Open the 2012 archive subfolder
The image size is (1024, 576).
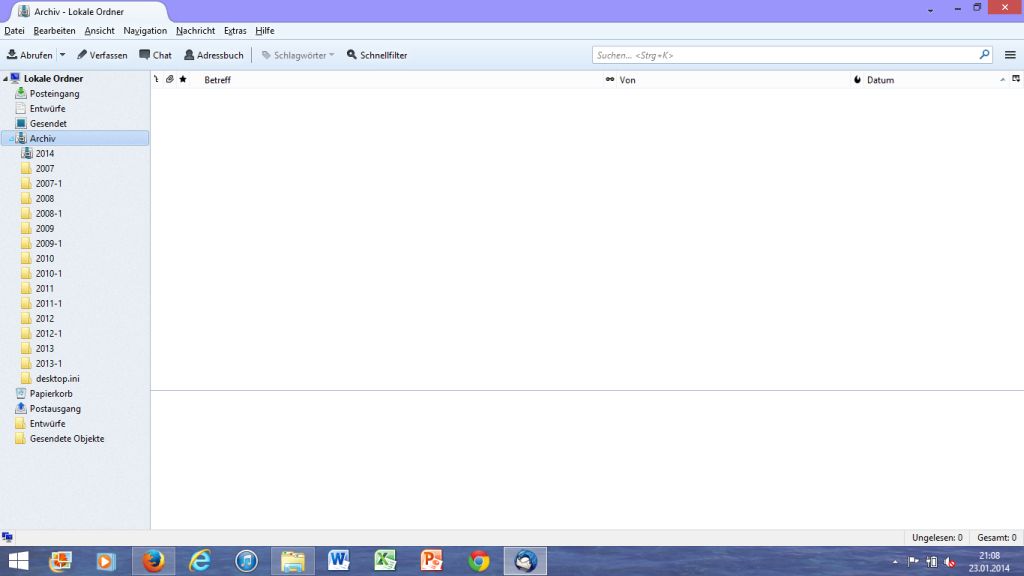44,319
